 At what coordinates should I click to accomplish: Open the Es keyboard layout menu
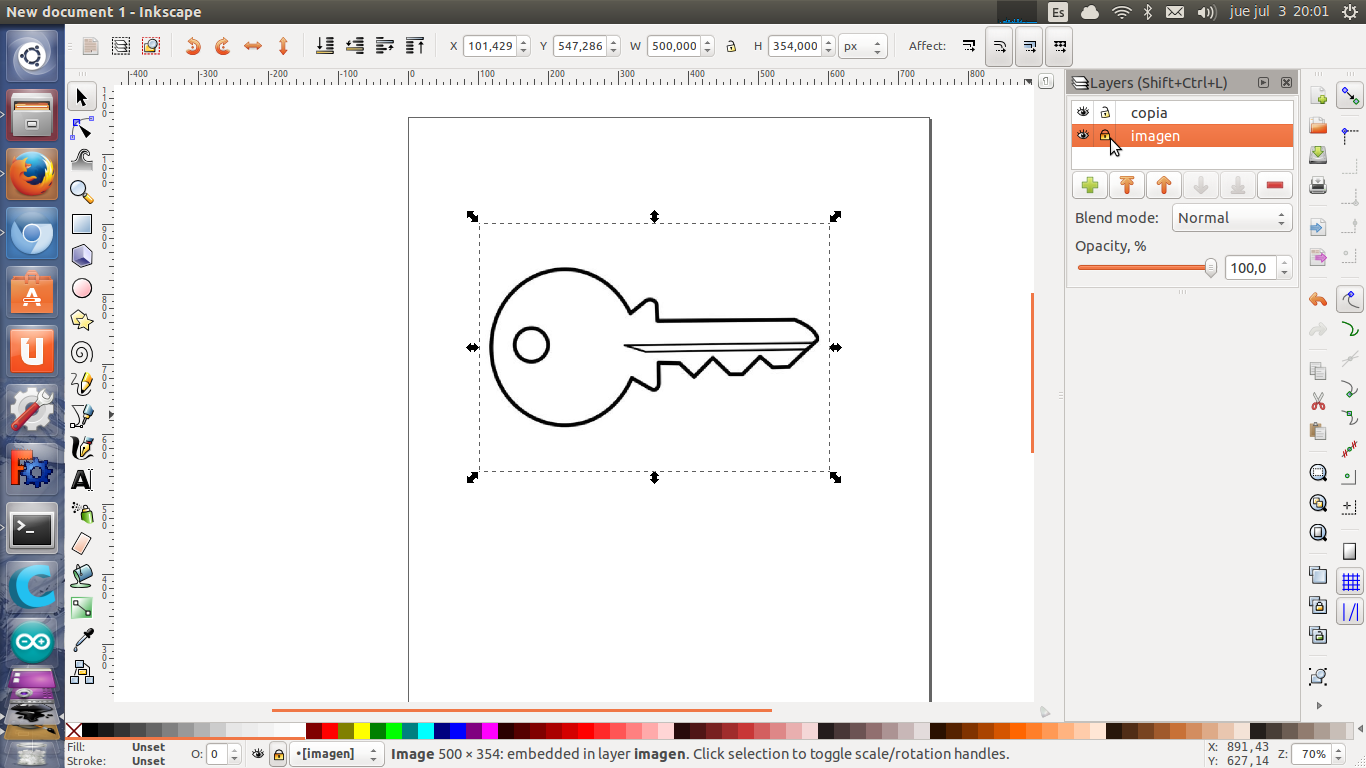[x=1058, y=12]
